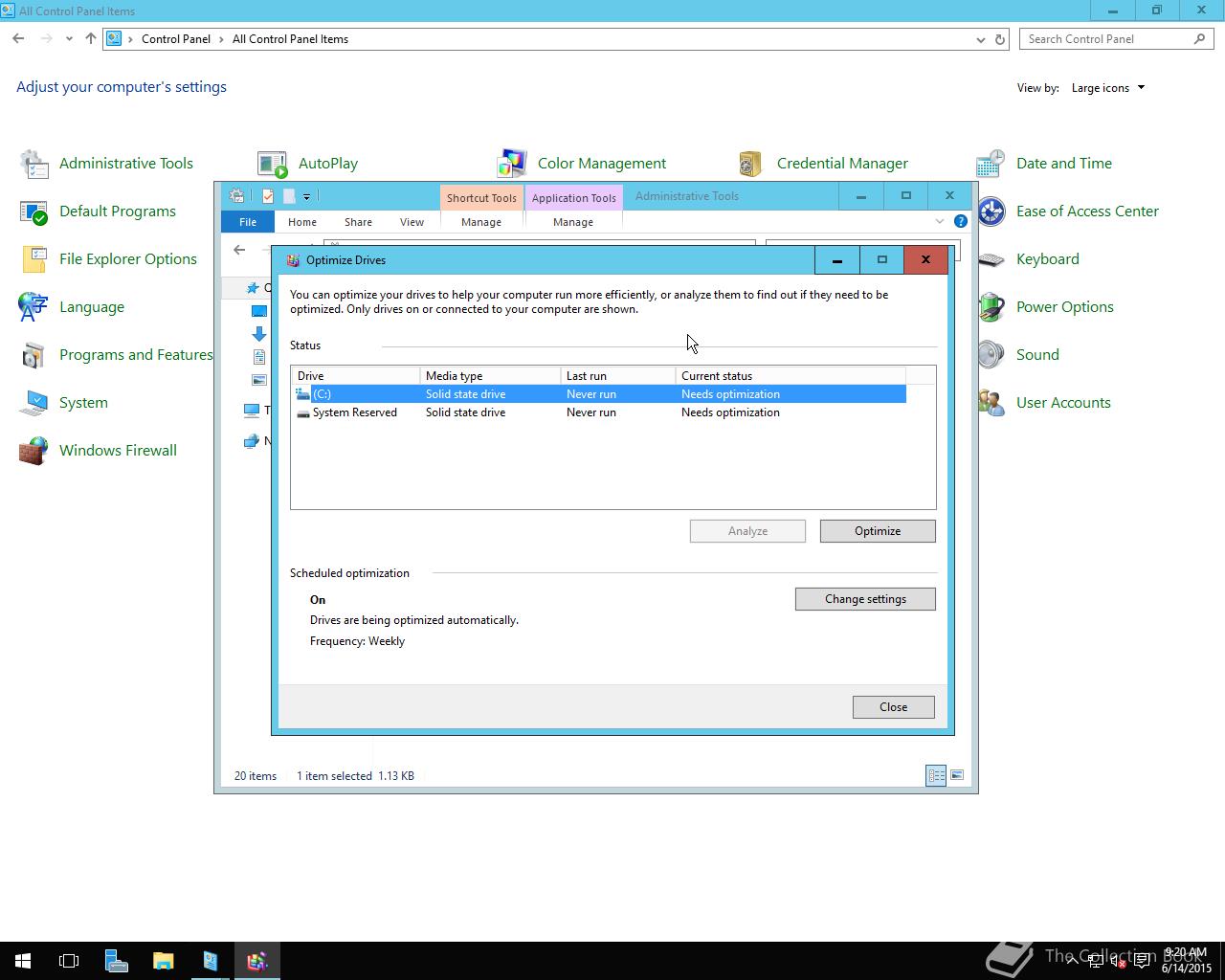The image size is (1225, 980).
Task: Open Manage tab under Shortcut Tools
Action: [481, 221]
